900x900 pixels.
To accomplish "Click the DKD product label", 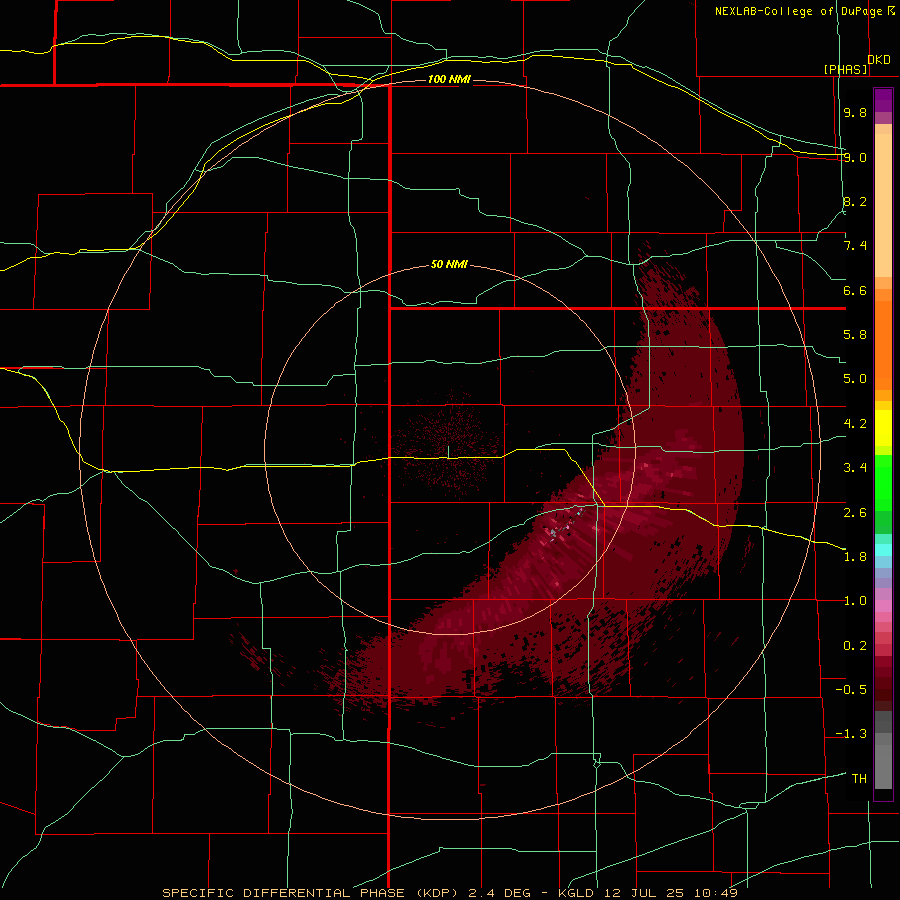I will 879,59.
